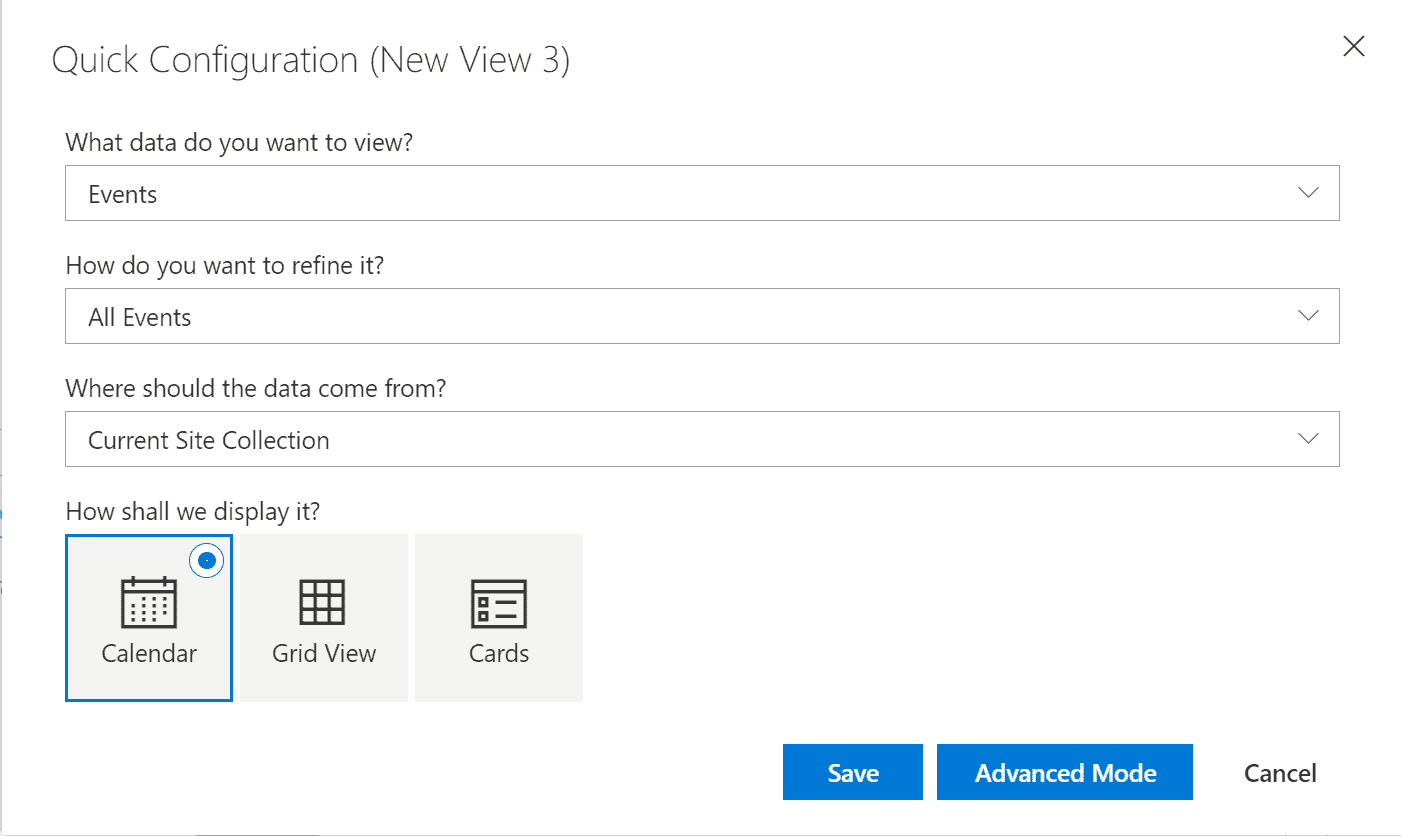Expand chevron on Events field
The width and height of the screenshot is (1401, 836).
pyautogui.click(x=1308, y=193)
